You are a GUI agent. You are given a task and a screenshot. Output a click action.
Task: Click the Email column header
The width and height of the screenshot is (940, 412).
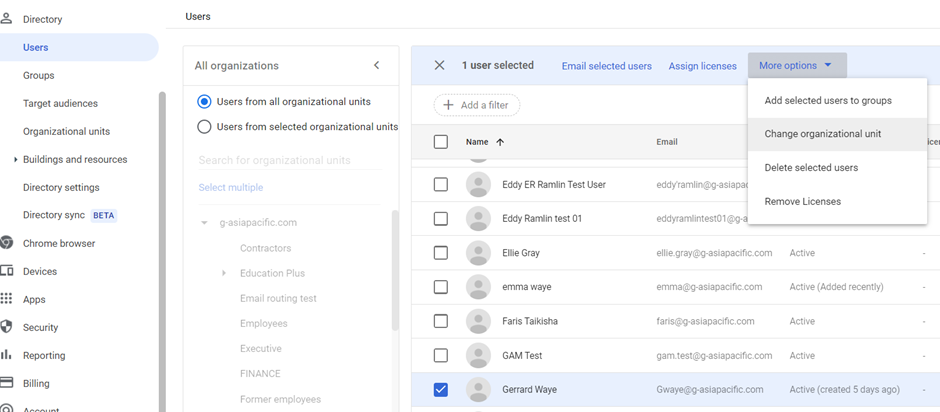tap(667, 142)
